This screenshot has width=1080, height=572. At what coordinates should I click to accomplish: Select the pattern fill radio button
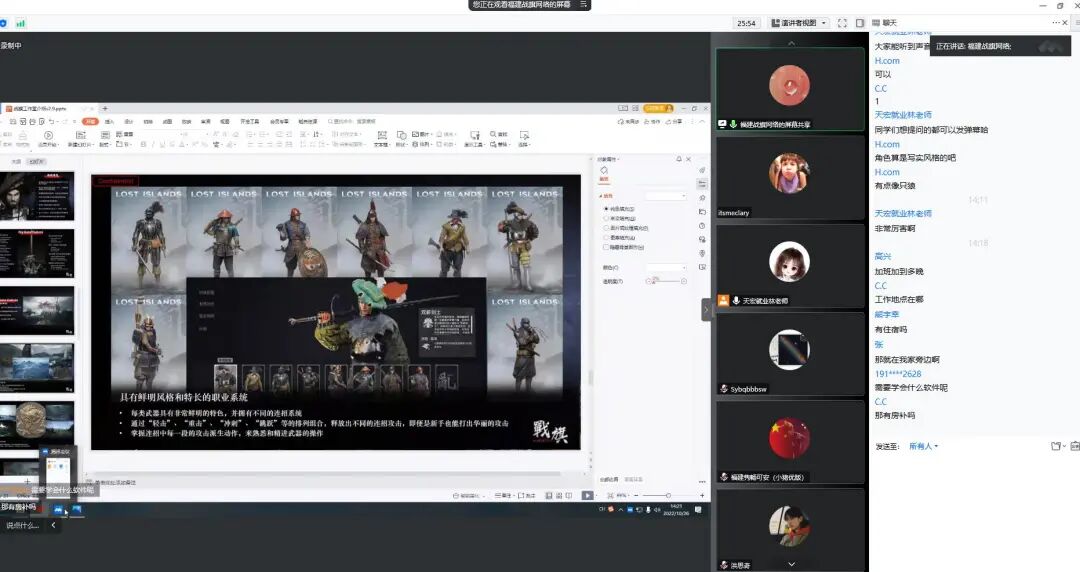(x=607, y=238)
